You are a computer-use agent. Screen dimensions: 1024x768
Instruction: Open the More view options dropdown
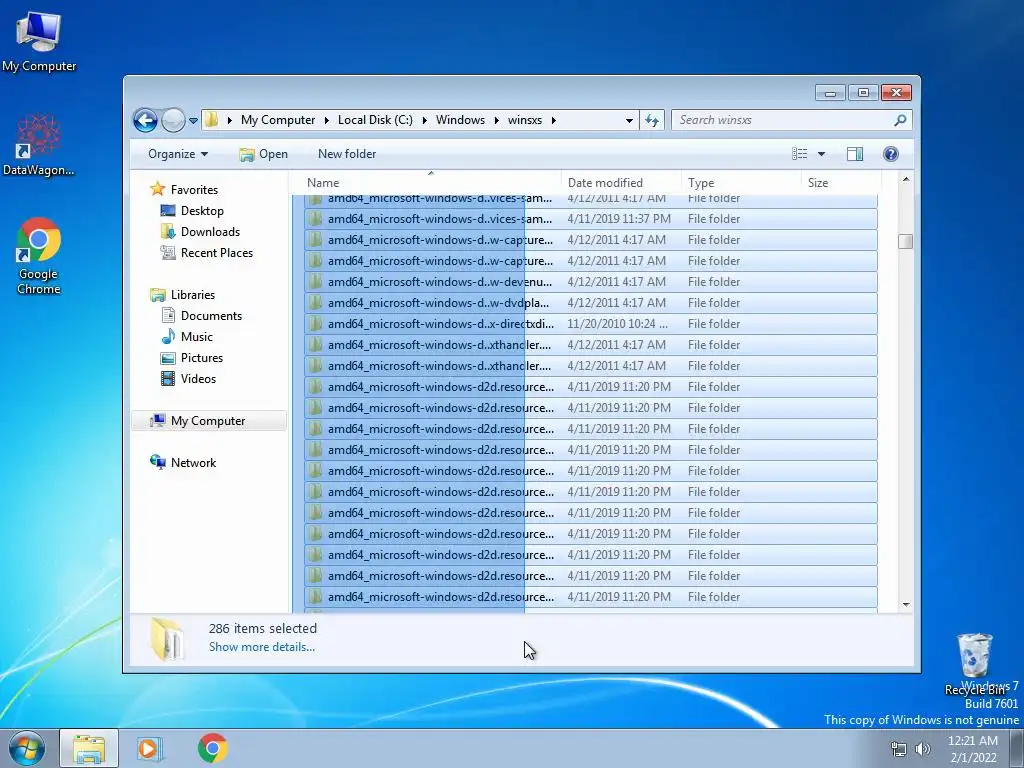click(821, 154)
